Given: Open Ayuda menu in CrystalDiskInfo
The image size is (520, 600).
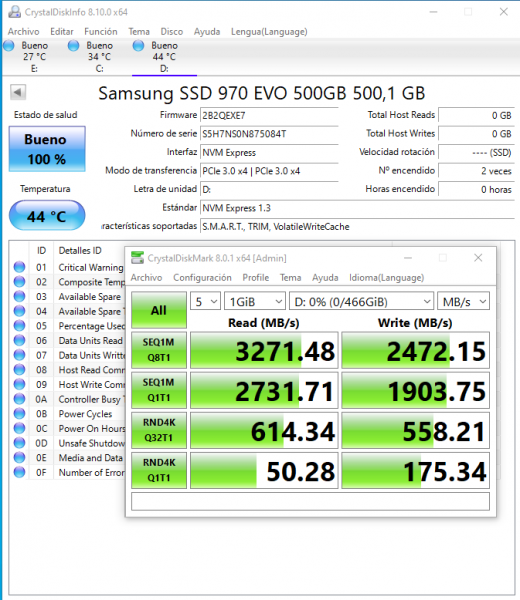Looking at the screenshot, I should pos(207,31).
